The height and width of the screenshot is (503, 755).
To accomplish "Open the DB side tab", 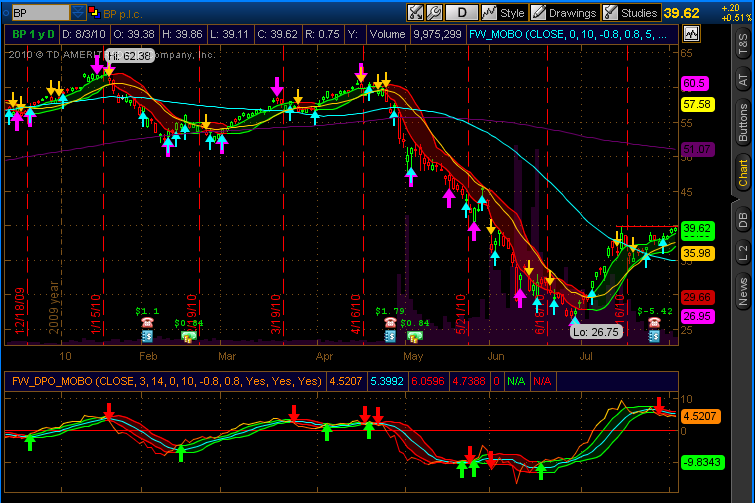I will (743, 220).
